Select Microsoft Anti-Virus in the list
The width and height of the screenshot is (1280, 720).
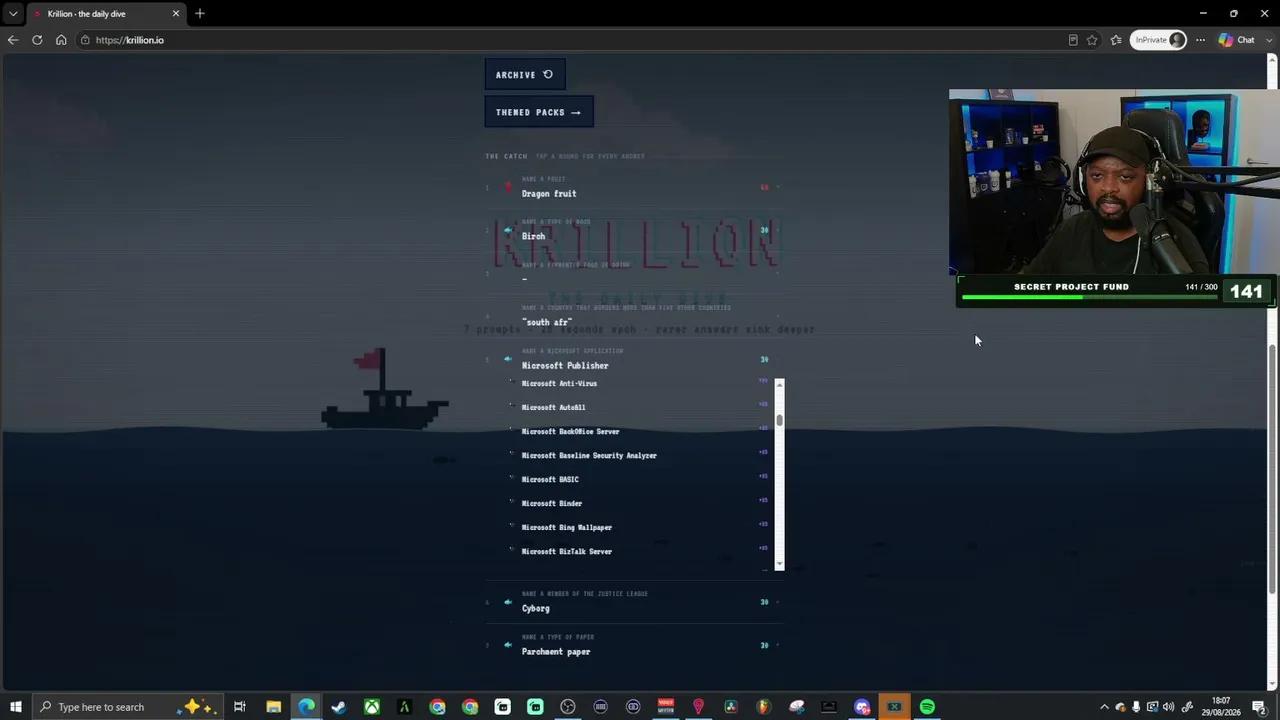click(x=559, y=384)
